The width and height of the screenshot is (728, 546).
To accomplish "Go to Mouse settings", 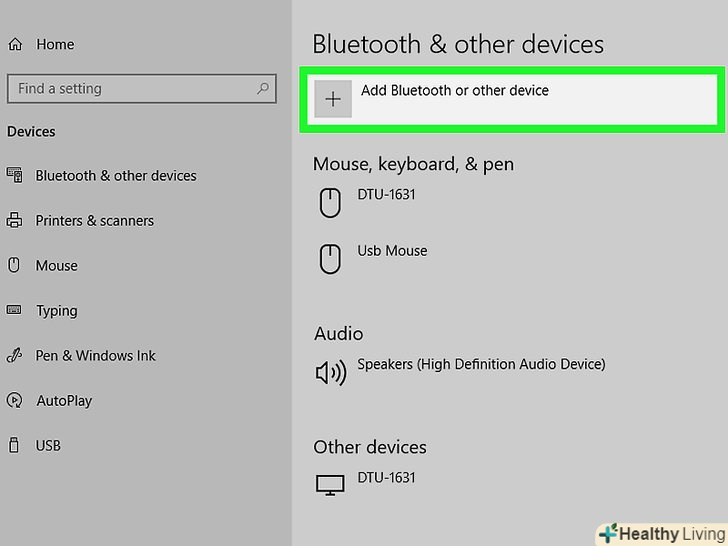I will [x=57, y=265].
